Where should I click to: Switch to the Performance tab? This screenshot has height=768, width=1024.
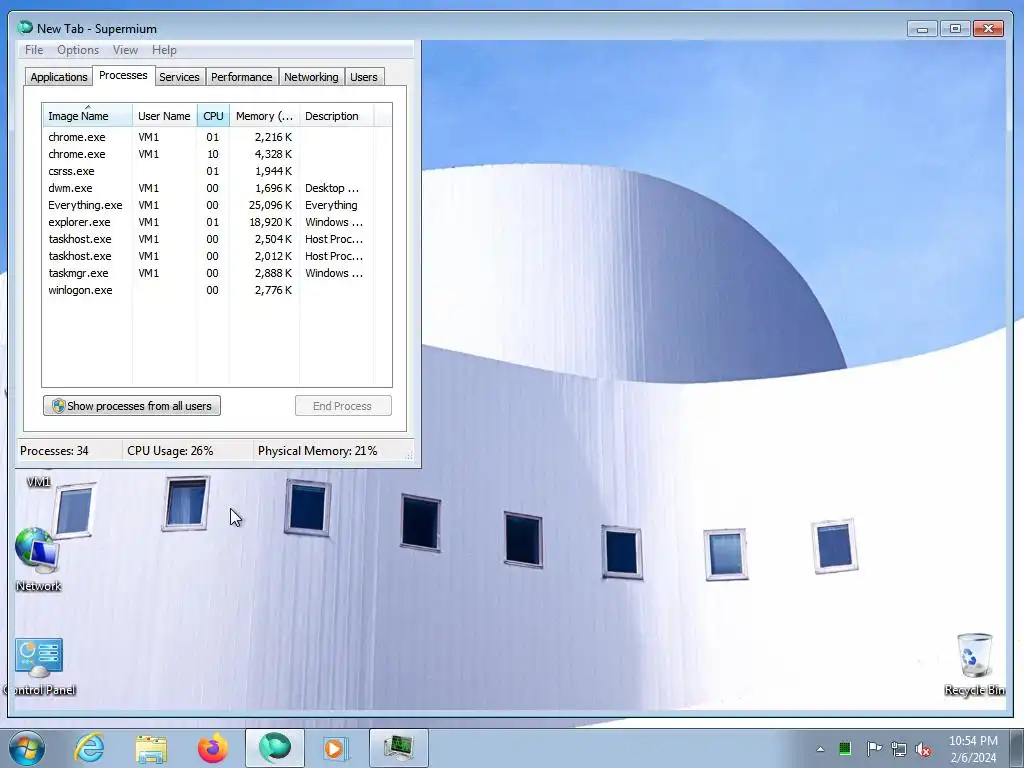point(242,77)
